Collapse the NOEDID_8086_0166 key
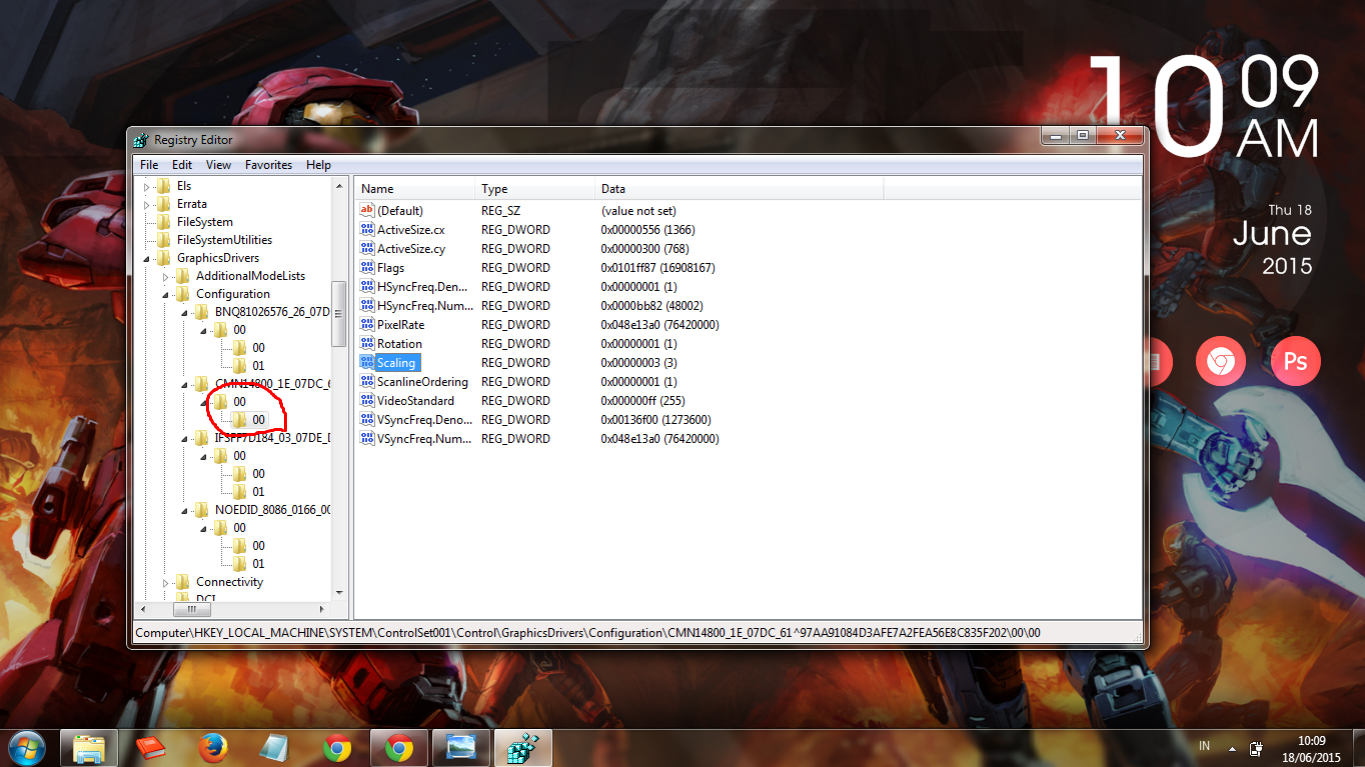The height and width of the screenshot is (767, 1365). tap(185, 511)
